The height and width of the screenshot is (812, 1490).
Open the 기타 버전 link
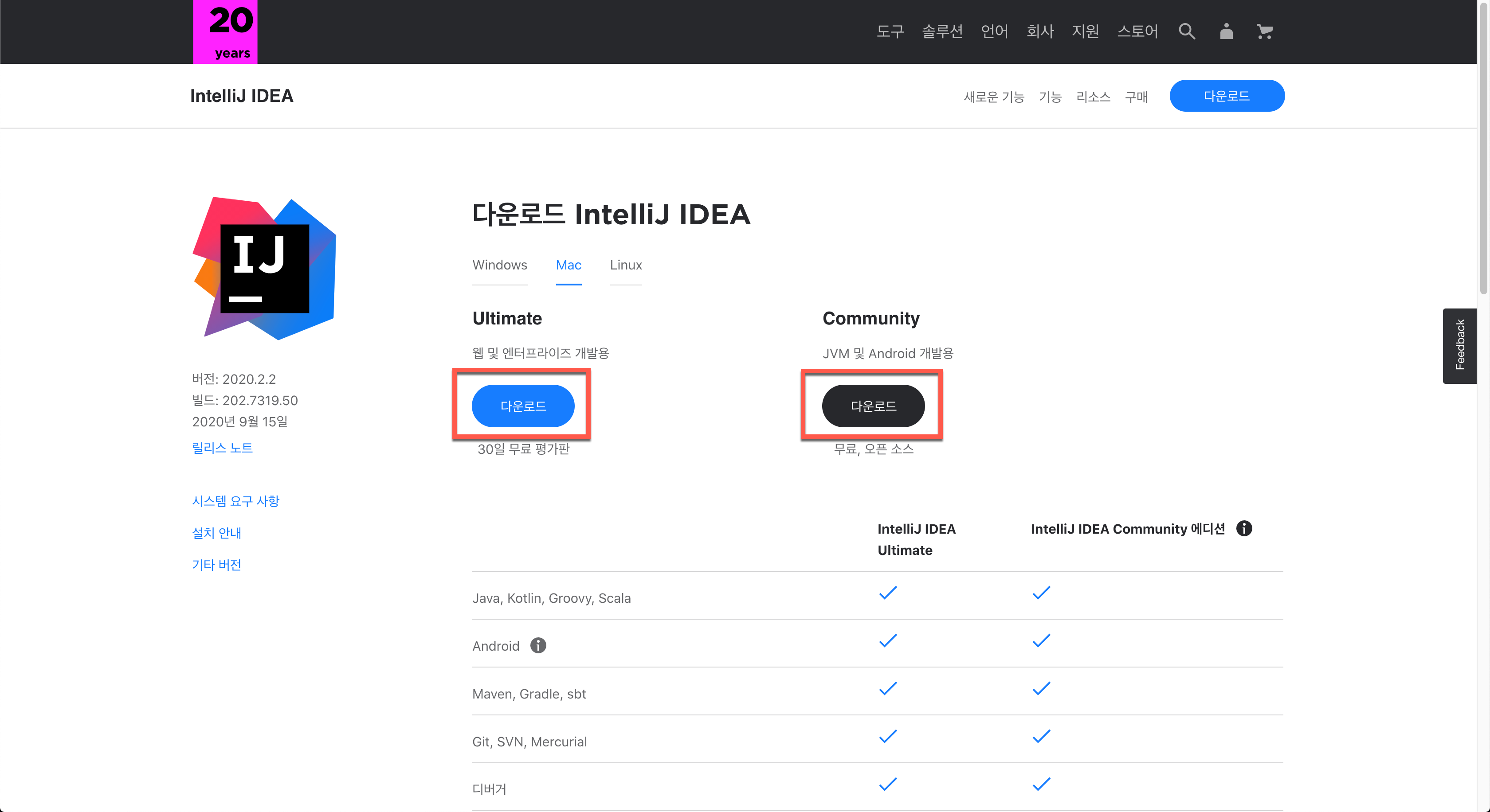(216, 565)
